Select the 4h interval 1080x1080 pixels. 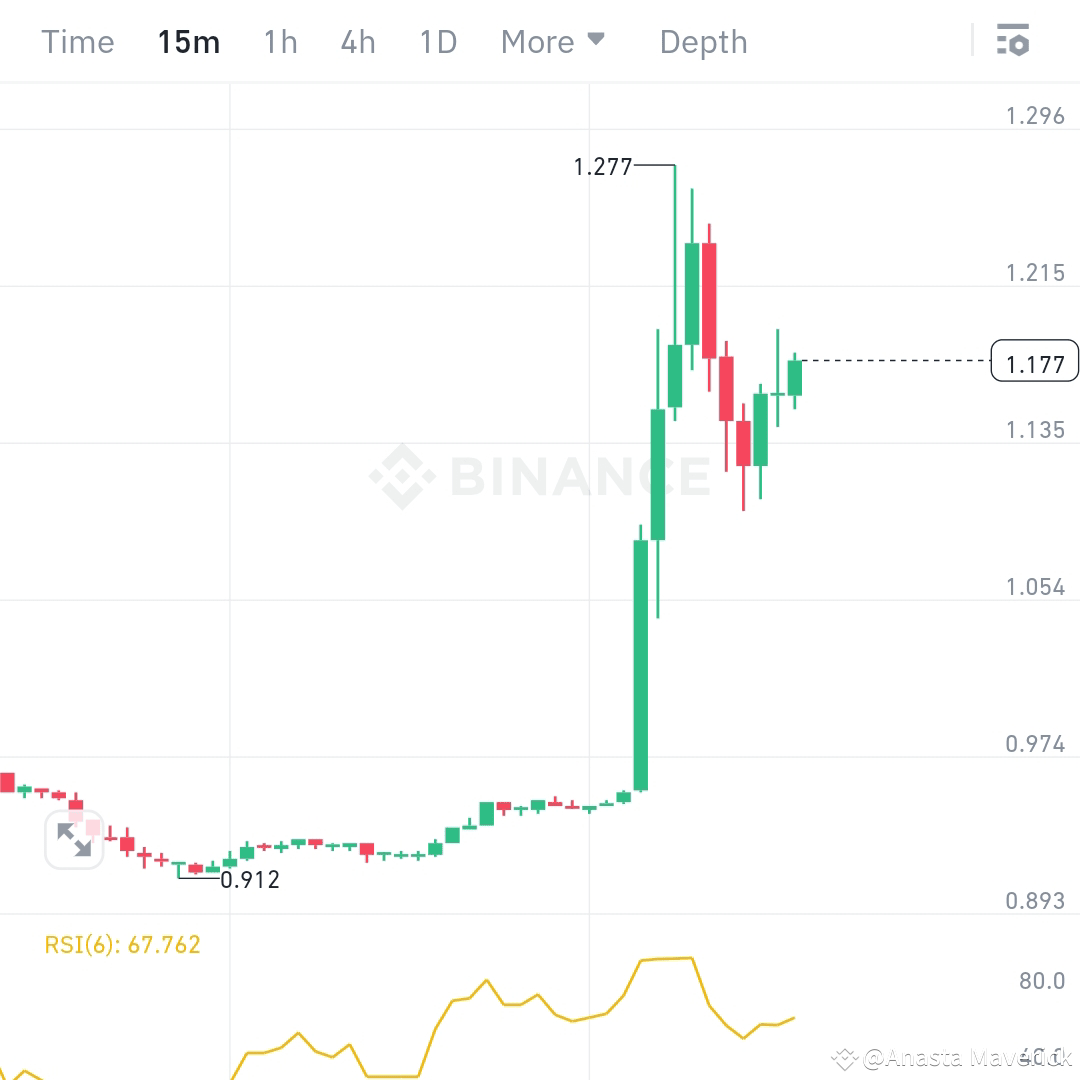click(357, 41)
